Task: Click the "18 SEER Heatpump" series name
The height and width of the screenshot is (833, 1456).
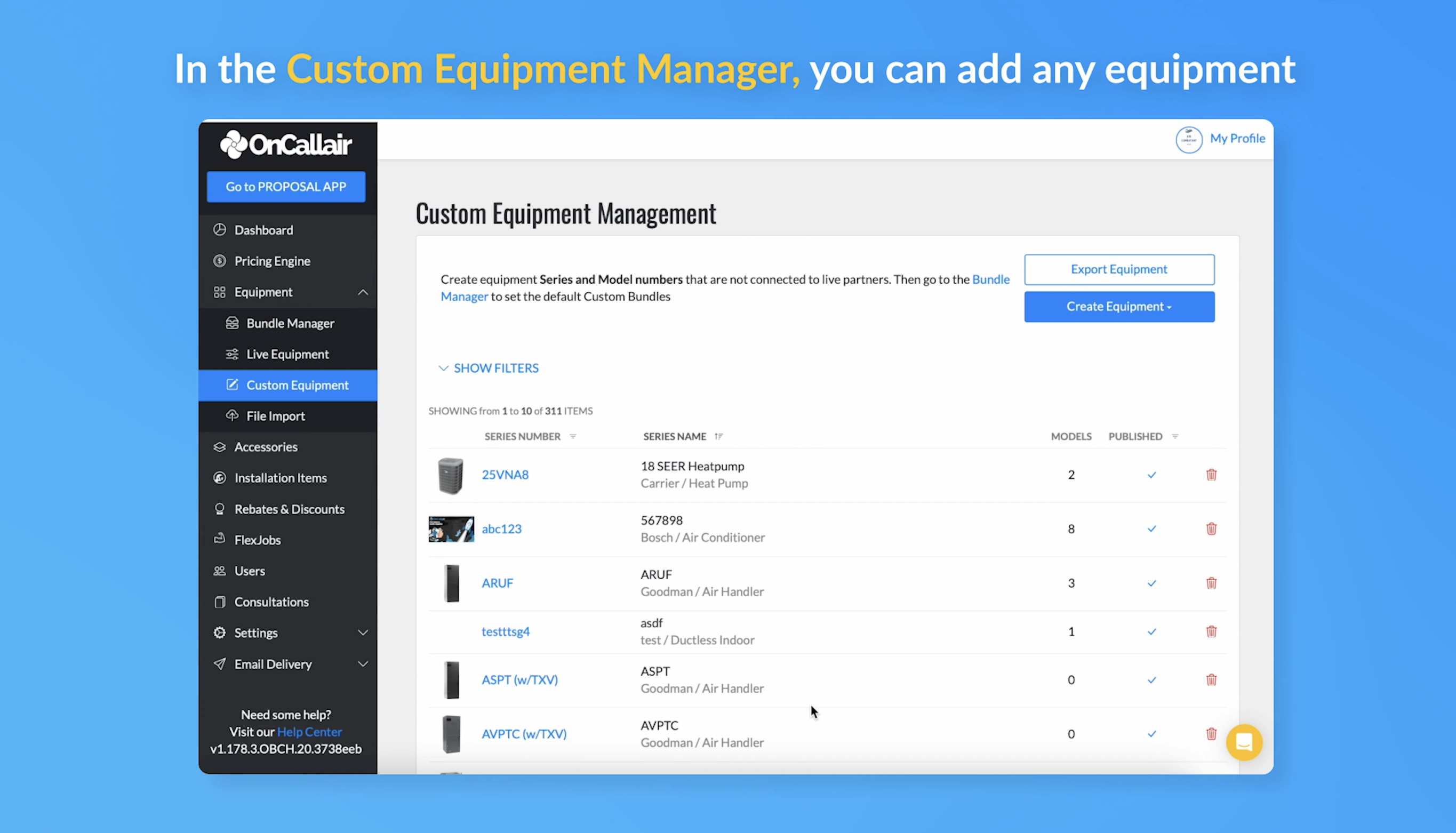Action: [692, 466]
